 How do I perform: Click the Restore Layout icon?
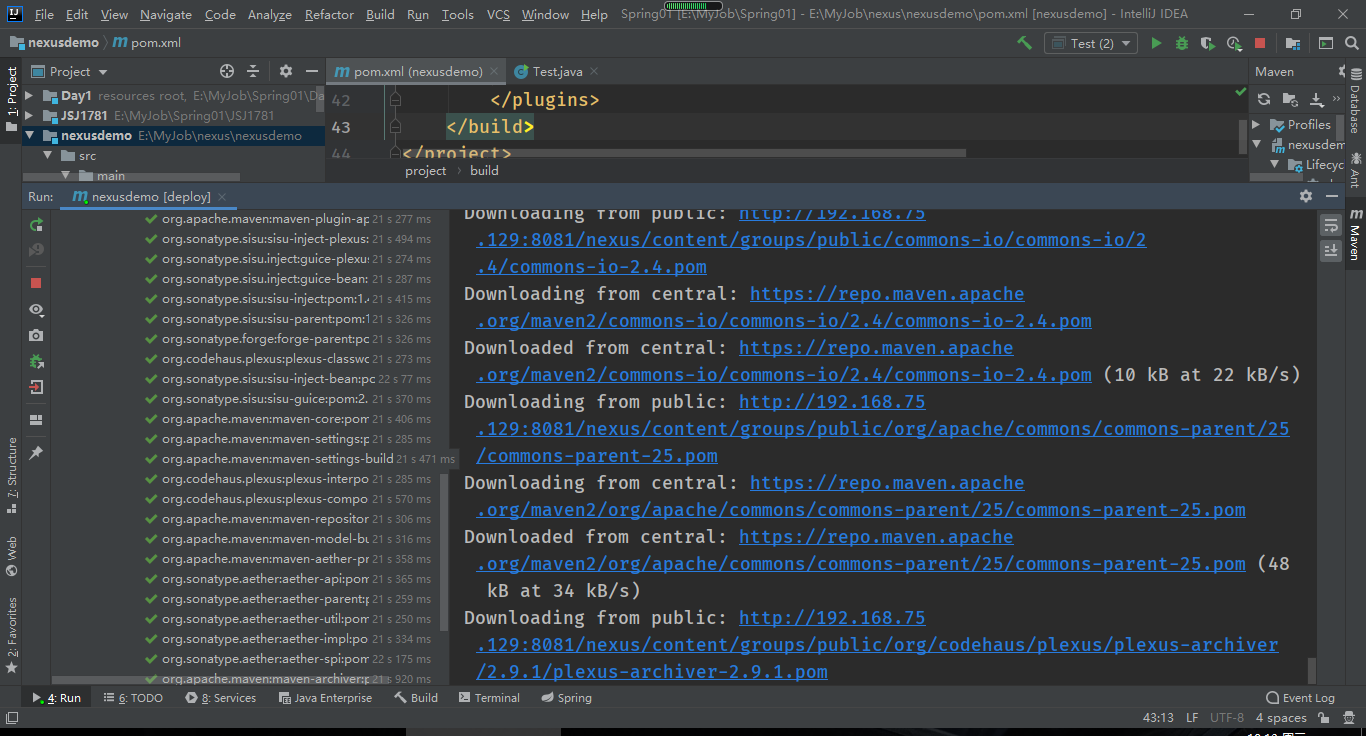[37, 420]
